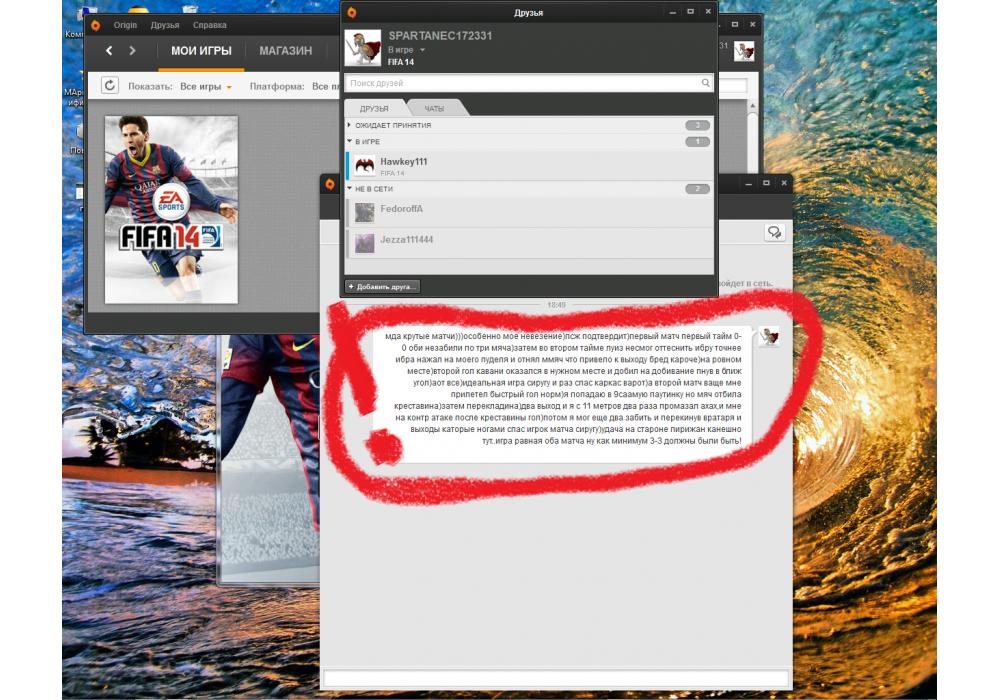This screenshot has height=700, width=1000.
Task: Click user avatar in Origin main window header
Action: 744,51
